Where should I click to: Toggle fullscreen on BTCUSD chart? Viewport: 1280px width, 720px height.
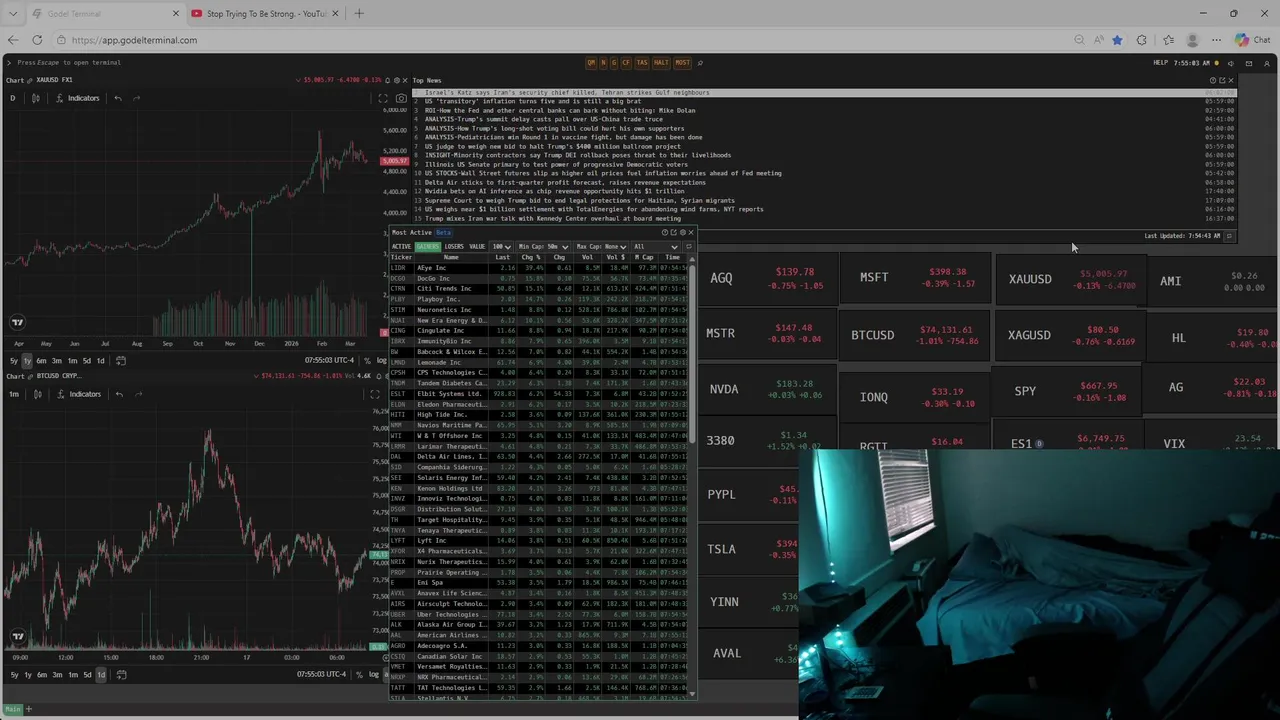[375, 394]
